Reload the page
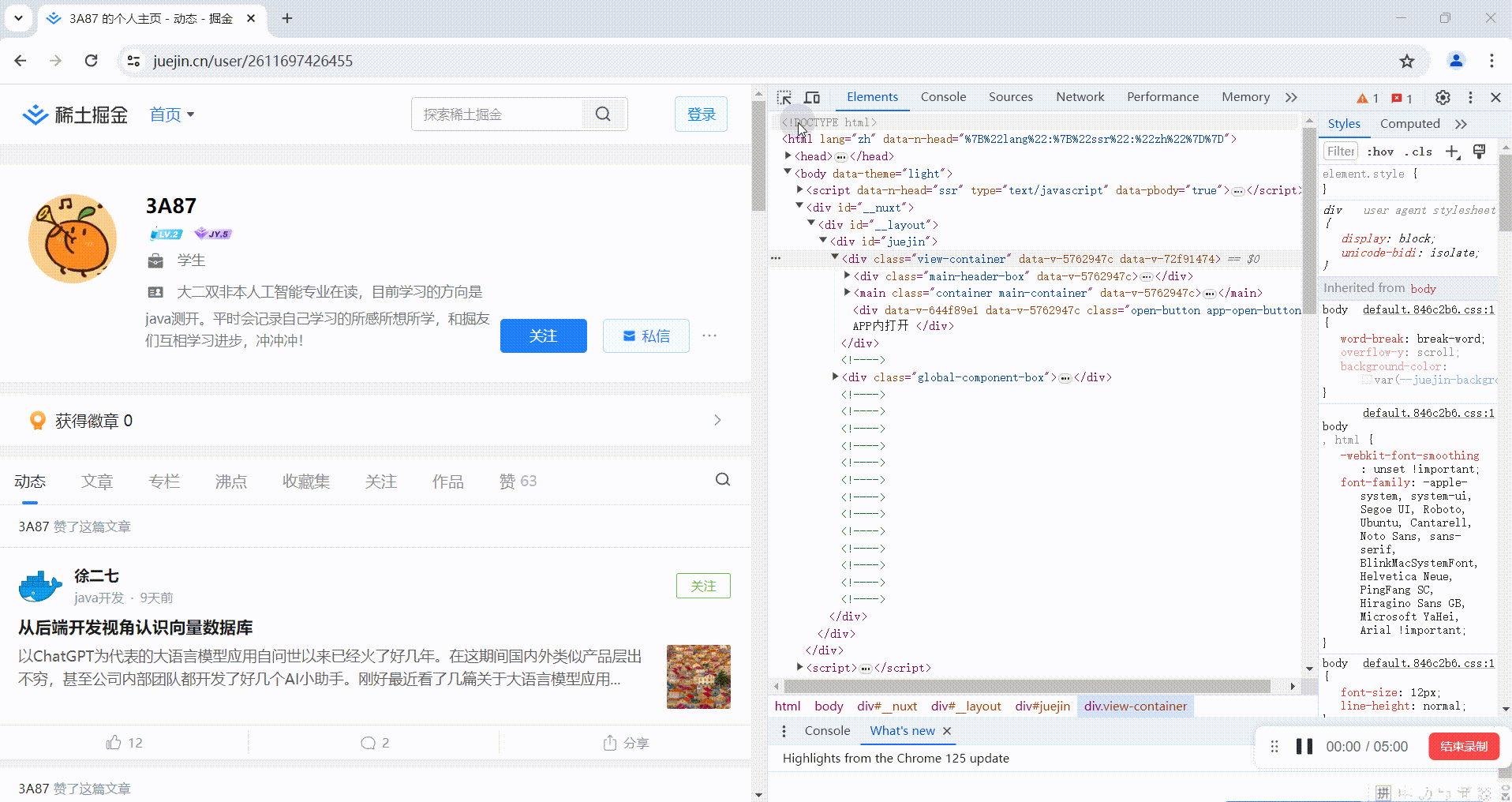 (92, 61)
